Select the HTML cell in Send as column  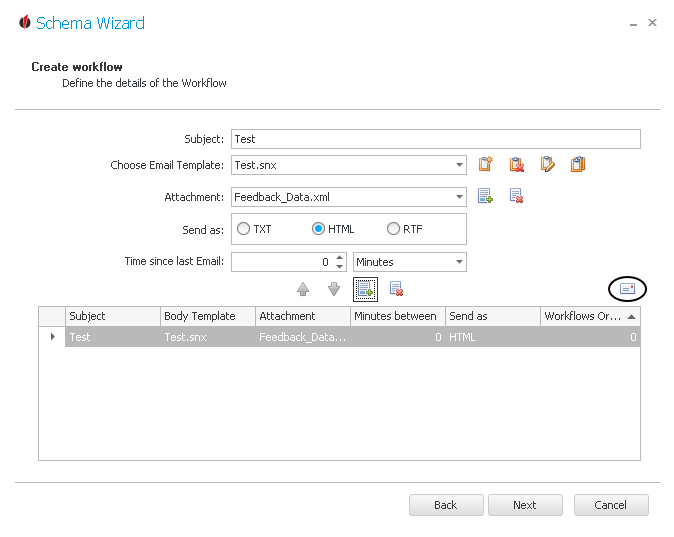tap(493, 337)
